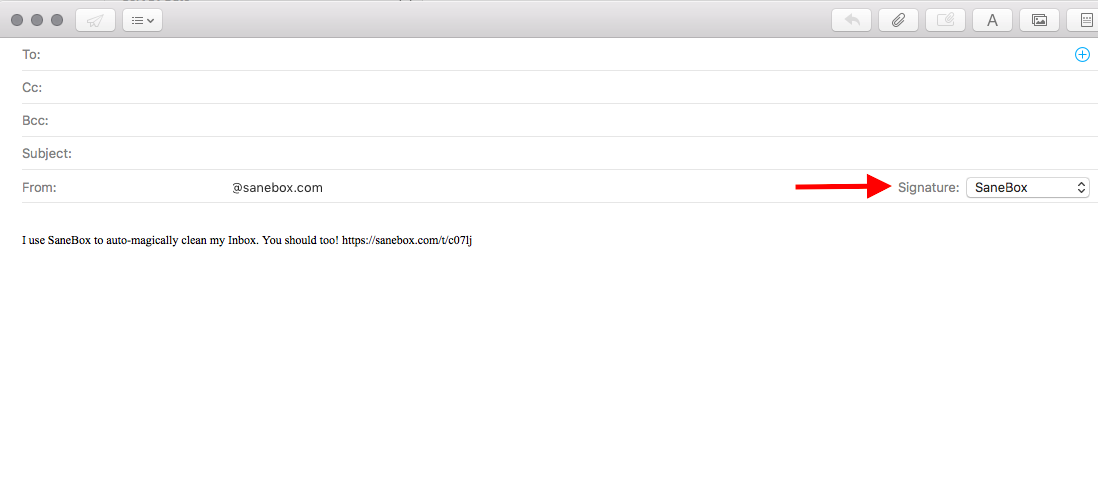Click the stationery pane icon
This screenshot has height=499, width=1098.
(1085, 20)
